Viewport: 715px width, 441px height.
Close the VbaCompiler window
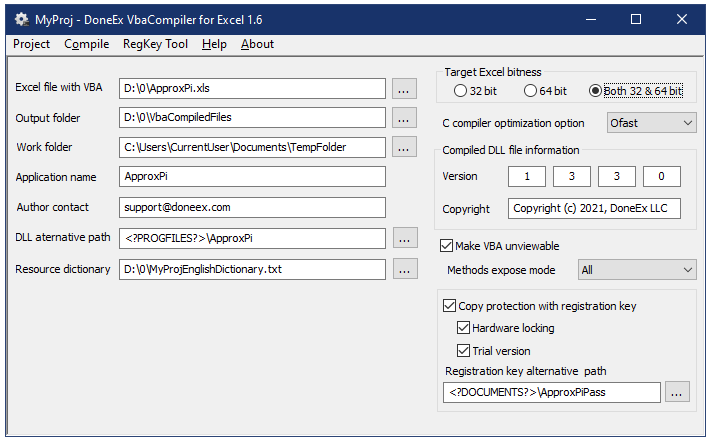(682, 19)
